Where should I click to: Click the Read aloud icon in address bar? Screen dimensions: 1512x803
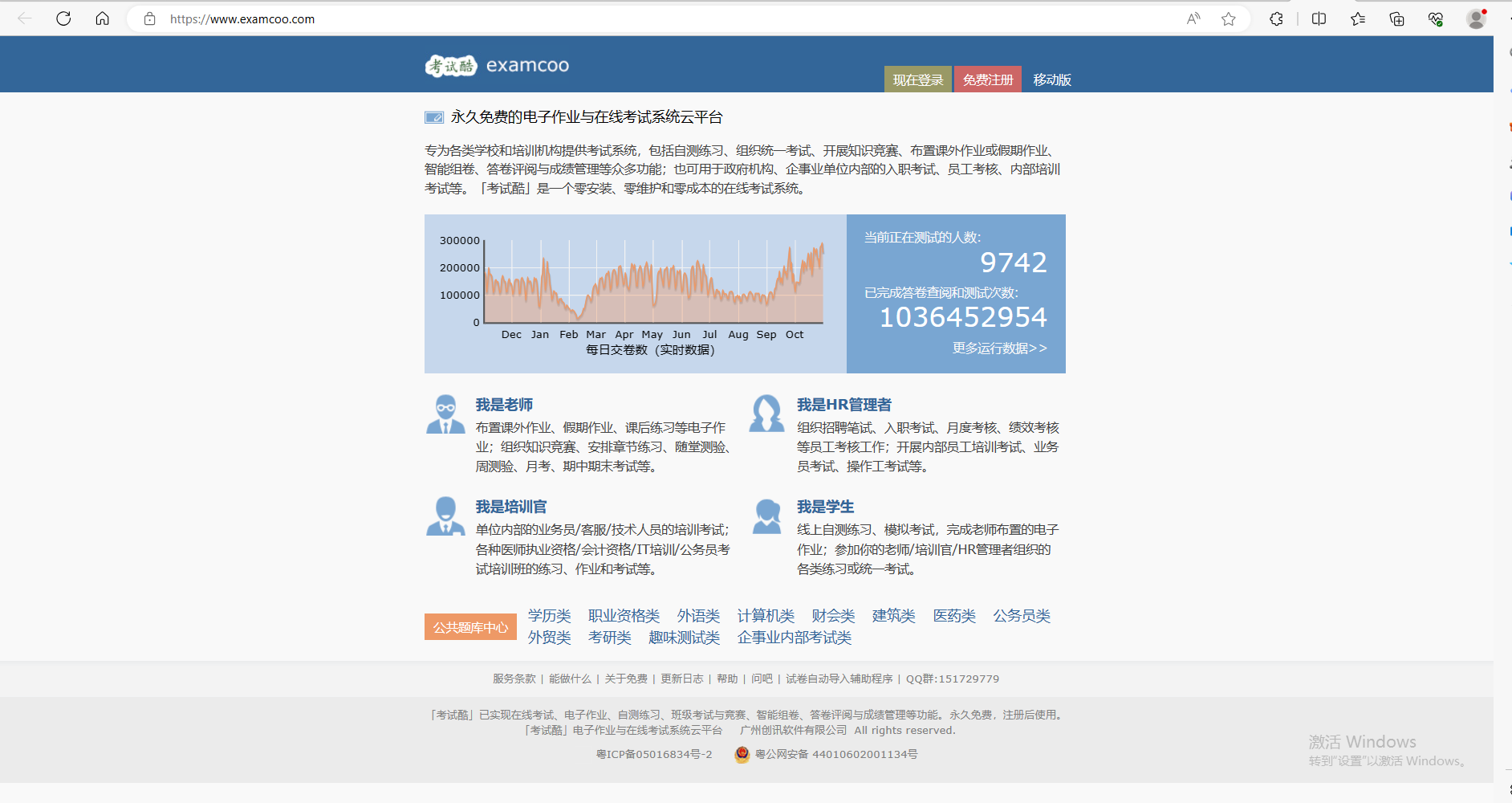coord(1193,18)
